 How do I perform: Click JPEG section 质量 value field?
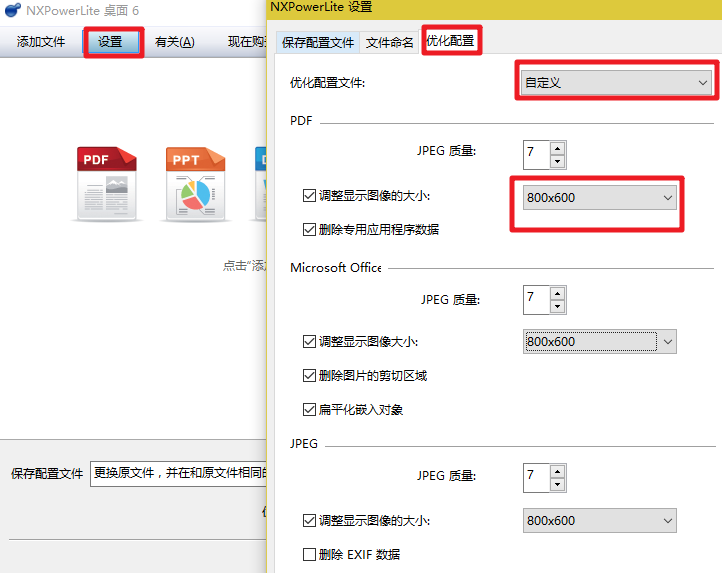point(536,478)
